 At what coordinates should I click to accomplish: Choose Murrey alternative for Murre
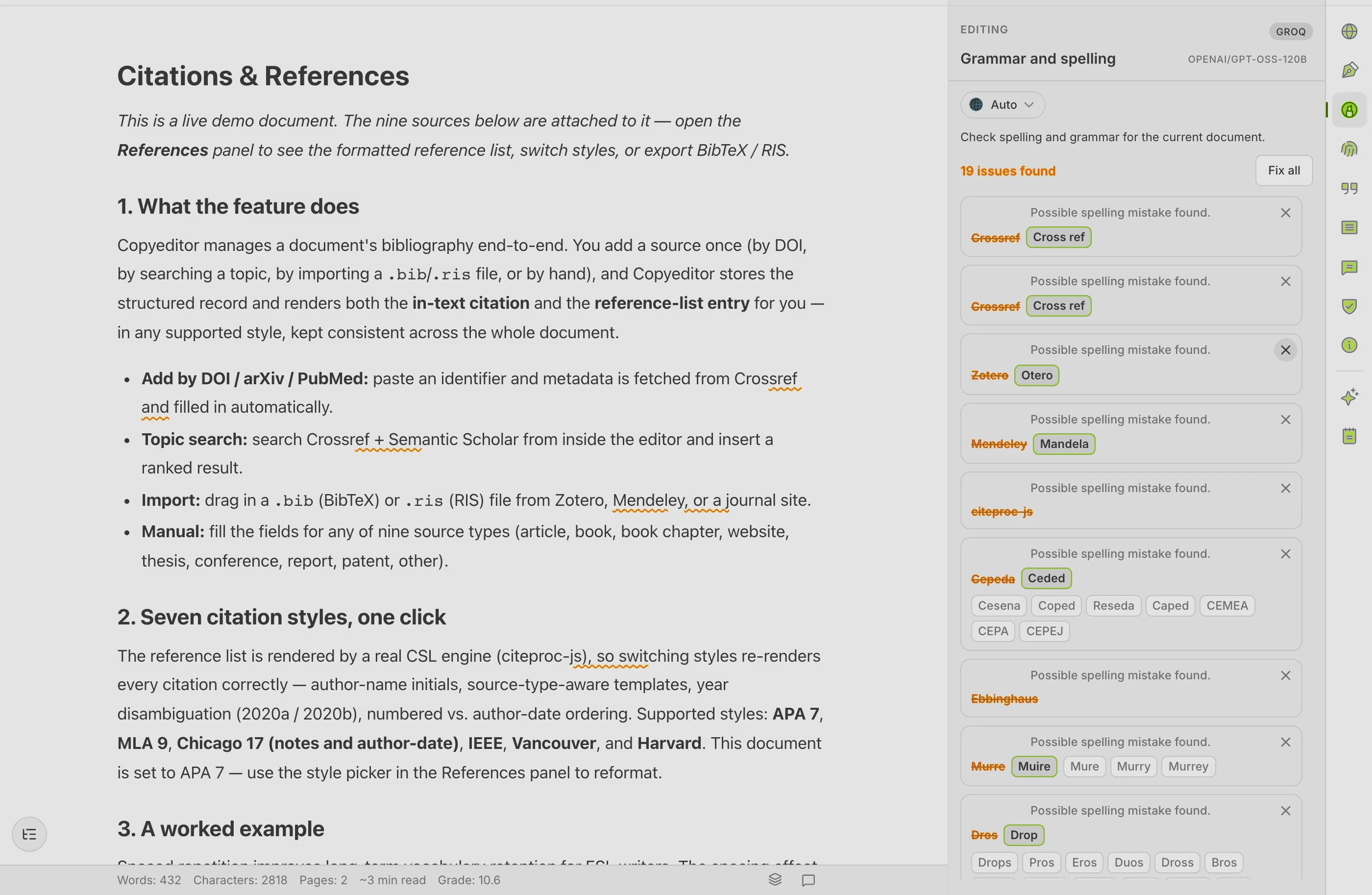click(x=1188, y=767)
